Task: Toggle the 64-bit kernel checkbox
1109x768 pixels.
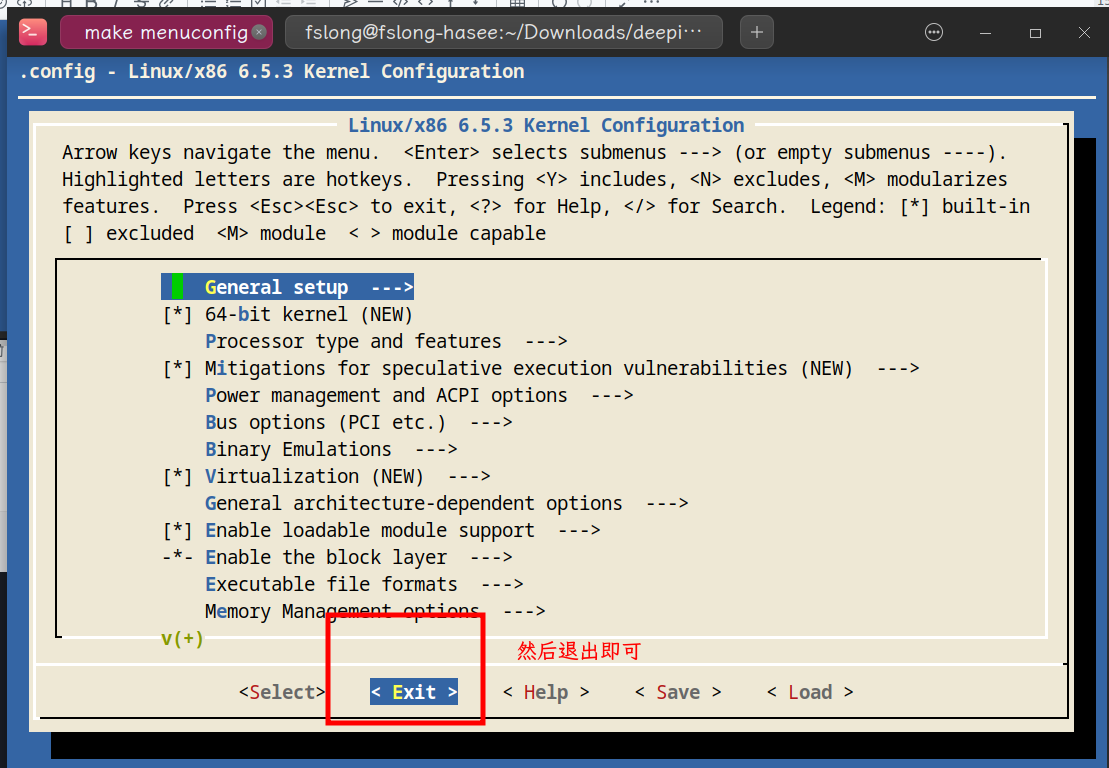Action: point(178,315)
